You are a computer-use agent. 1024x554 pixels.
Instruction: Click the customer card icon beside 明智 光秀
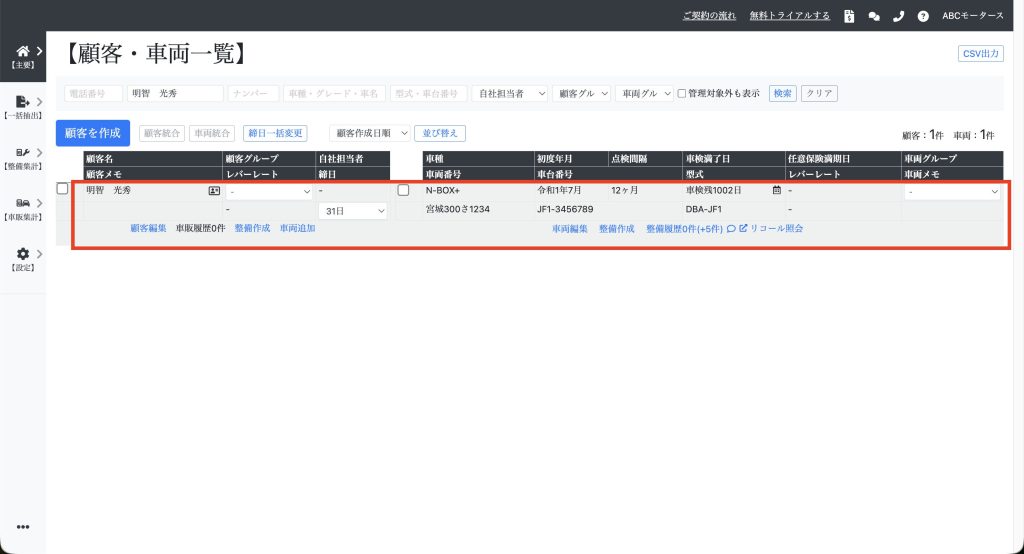[214, 190]
